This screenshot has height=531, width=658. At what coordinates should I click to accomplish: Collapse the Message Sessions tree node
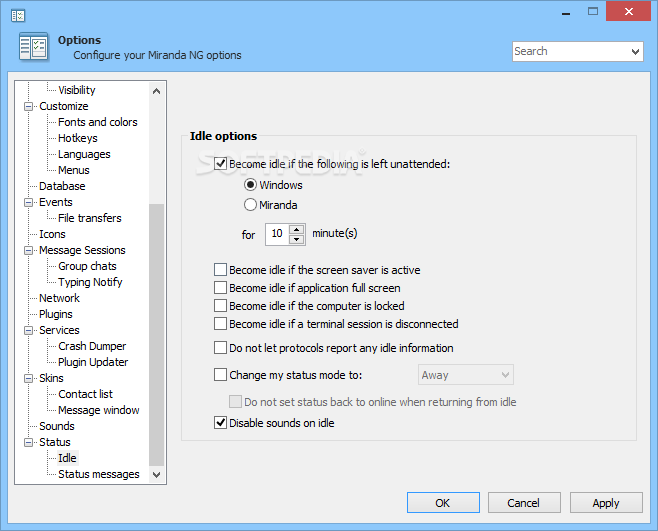point(28,250)
